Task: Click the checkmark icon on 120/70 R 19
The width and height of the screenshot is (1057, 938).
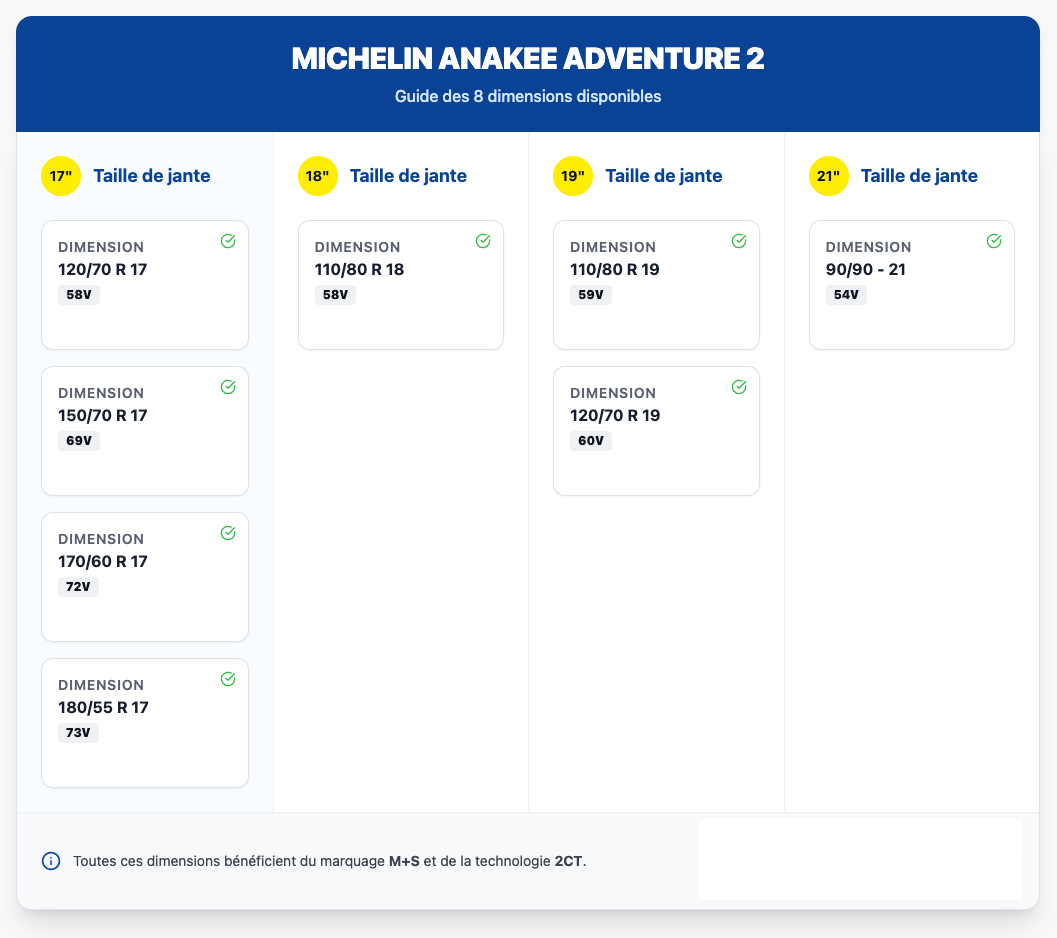Action: pos(739,387)
